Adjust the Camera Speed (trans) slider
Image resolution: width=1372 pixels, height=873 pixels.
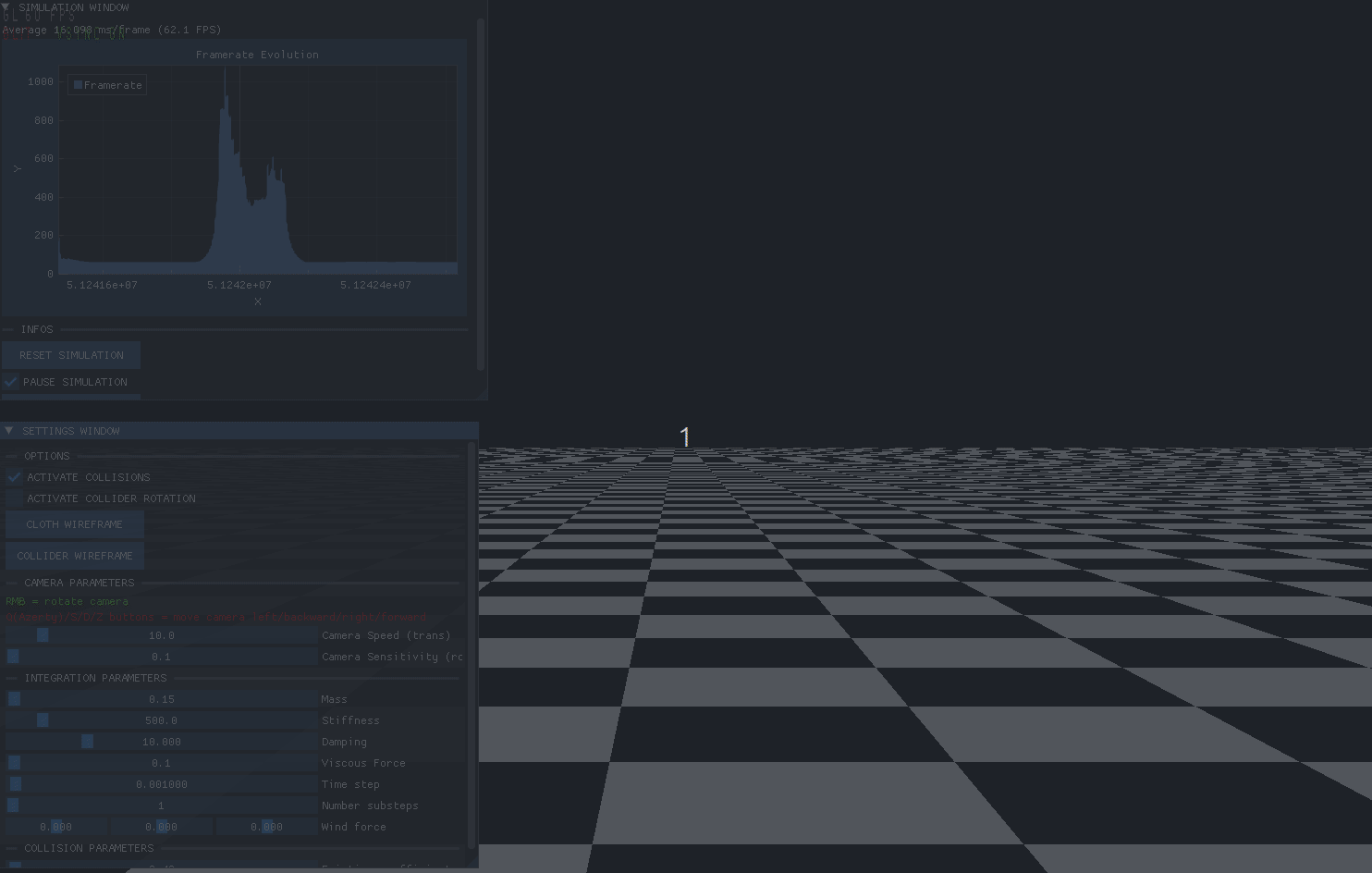pyautogui.click(x=162, y=635)
